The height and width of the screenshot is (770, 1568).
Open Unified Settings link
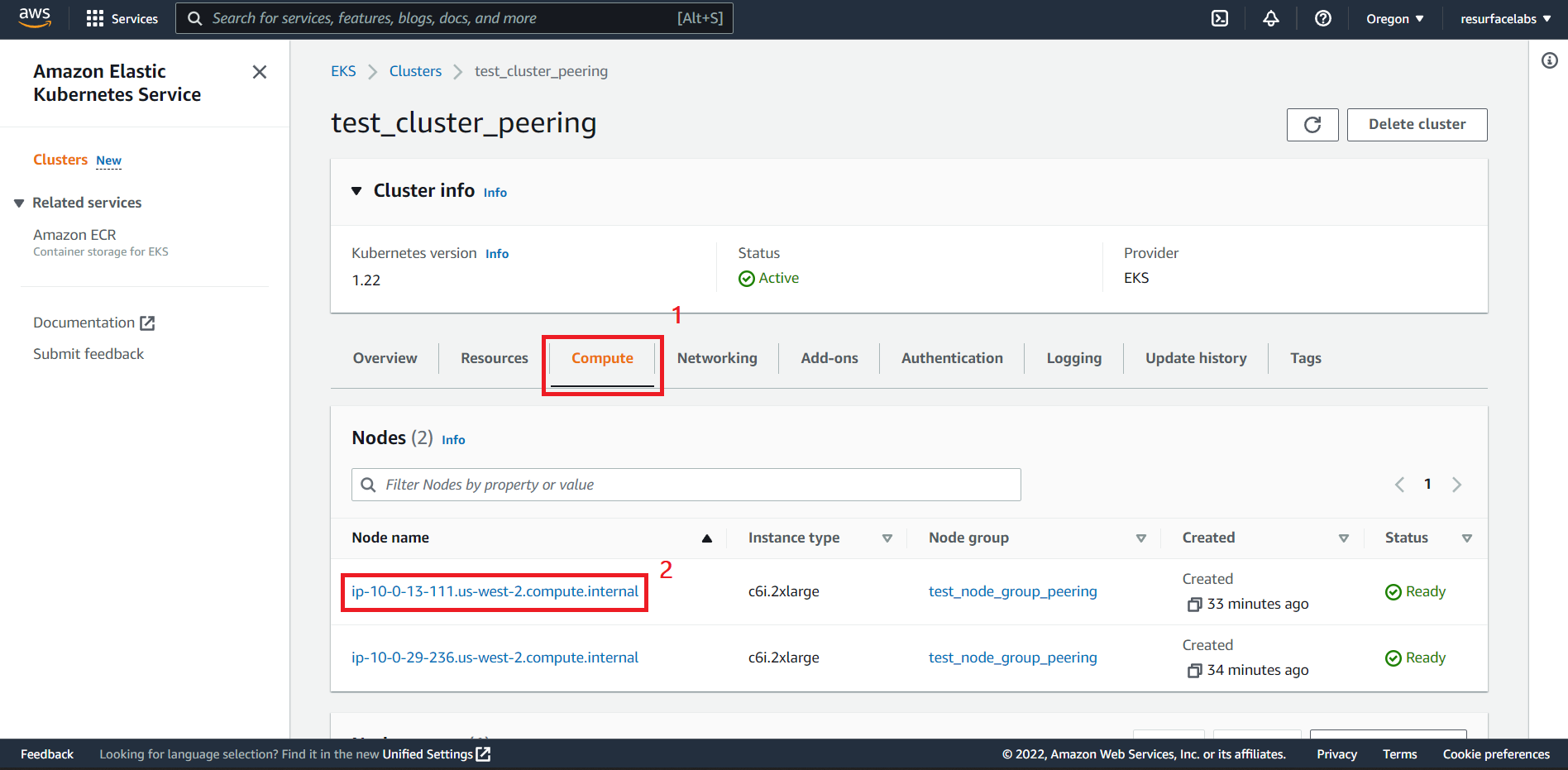pos(428,754)
